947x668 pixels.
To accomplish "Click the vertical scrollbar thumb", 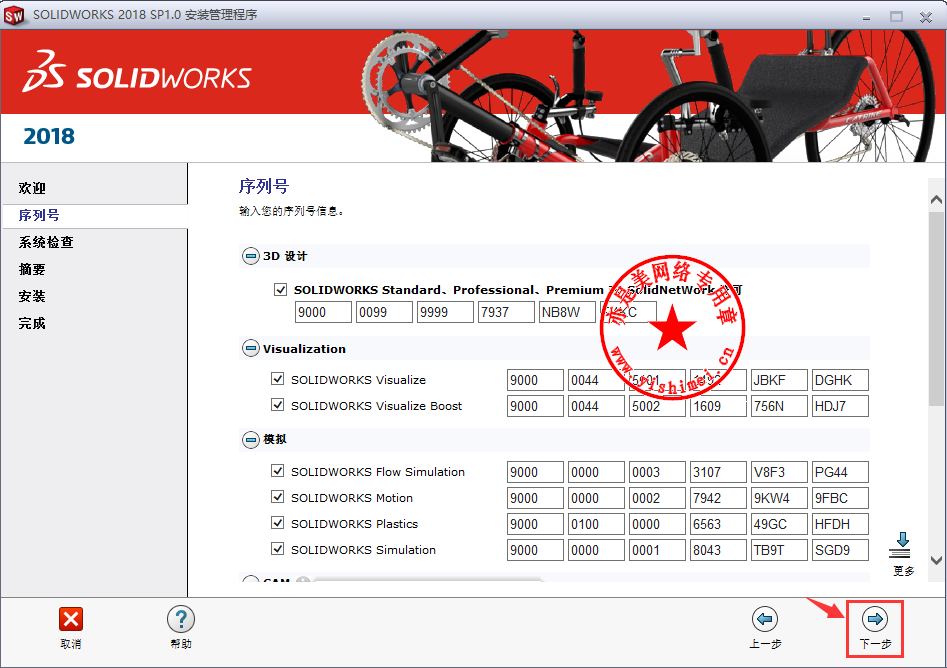I will (936, 308).
